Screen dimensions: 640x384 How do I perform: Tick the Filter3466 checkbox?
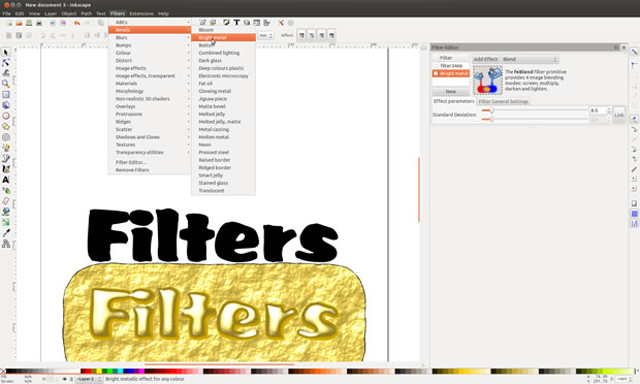436,66
